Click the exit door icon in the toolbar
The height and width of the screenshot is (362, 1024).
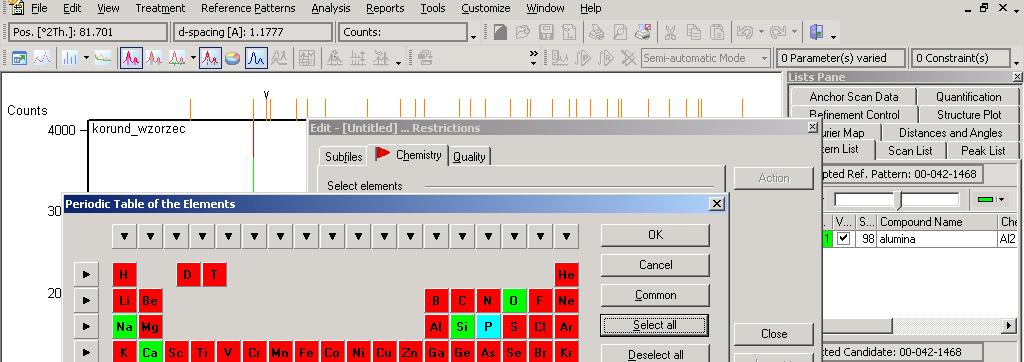coord(816,32)
